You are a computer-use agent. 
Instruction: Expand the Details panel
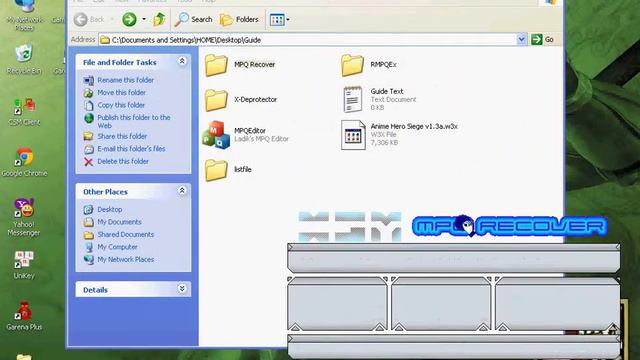[182, 289]
